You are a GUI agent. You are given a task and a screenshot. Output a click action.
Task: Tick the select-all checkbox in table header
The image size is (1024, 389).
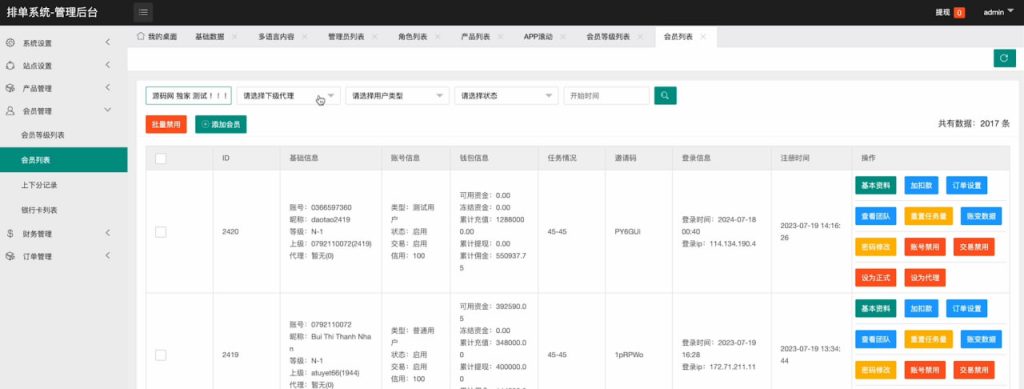tap(161, 158)
